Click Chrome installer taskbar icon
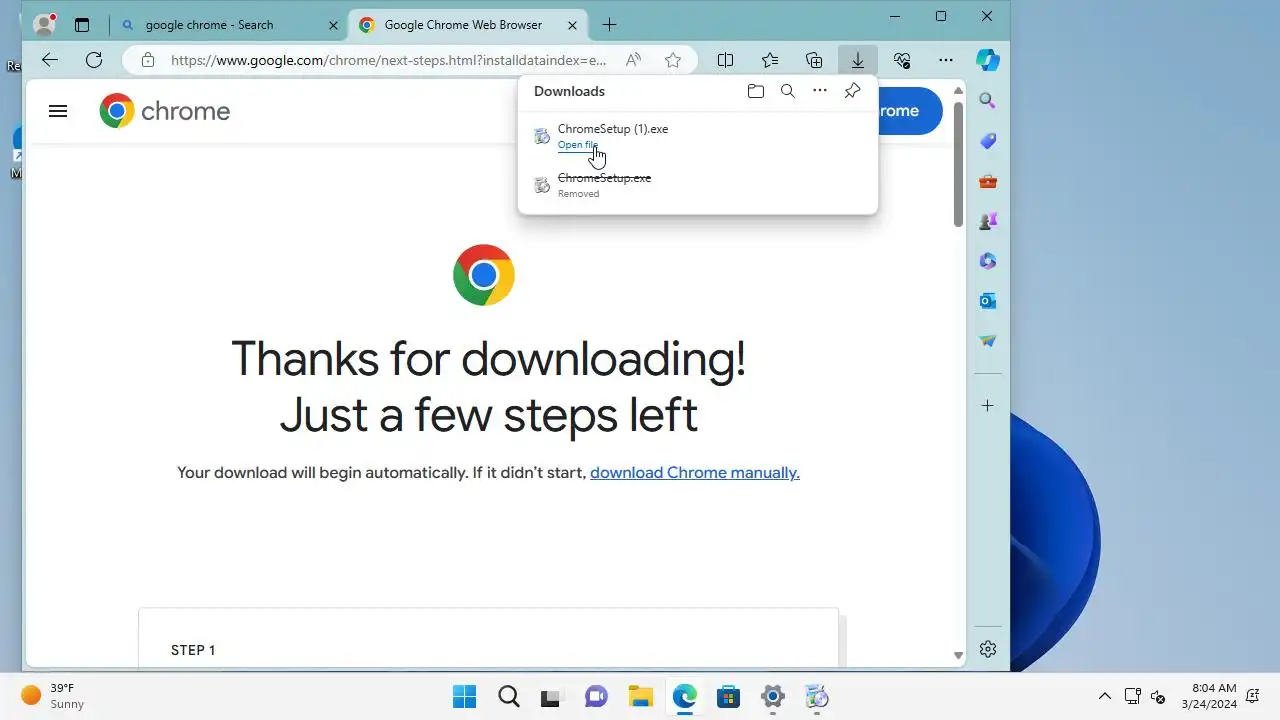 pos(817,696)
